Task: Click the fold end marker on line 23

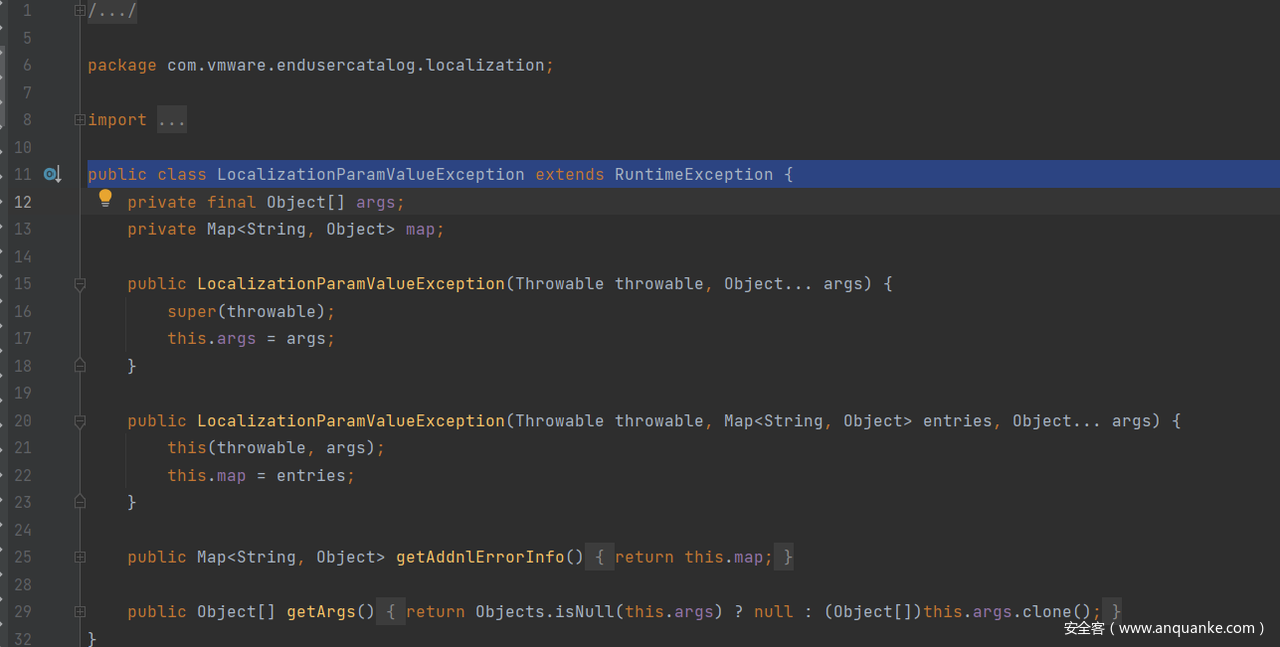Action: (80, 502)
